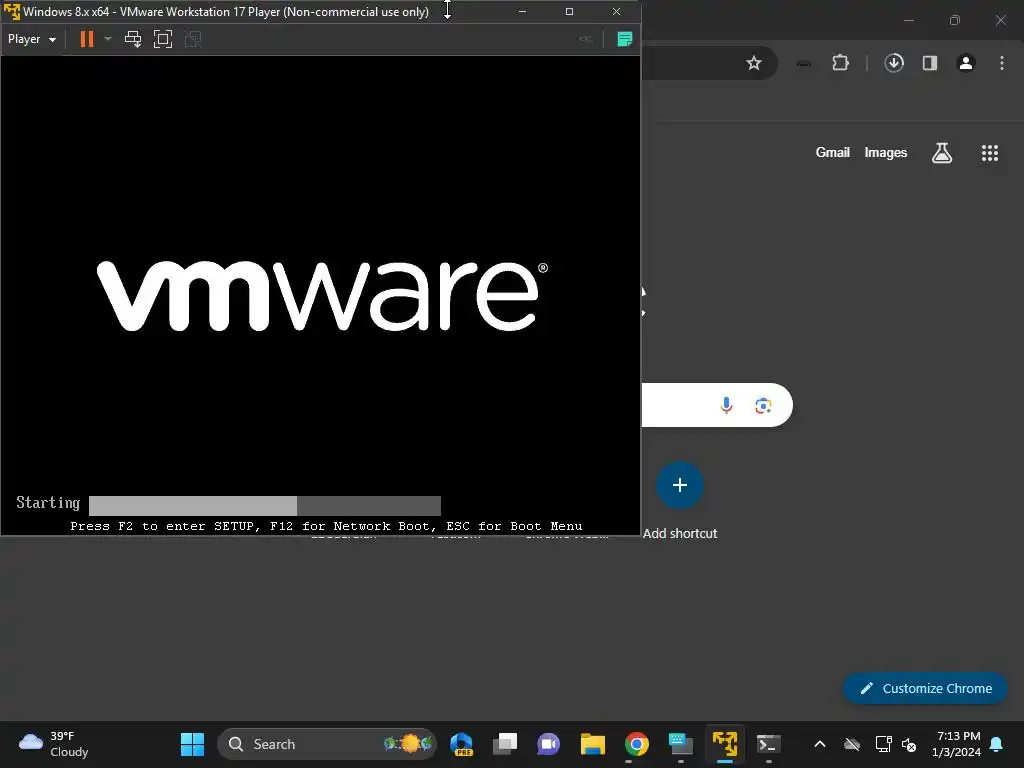Open the weather widget showing 39°F Cloudy
Viewport: 1024px width, 768px height.
coord(54,744)
